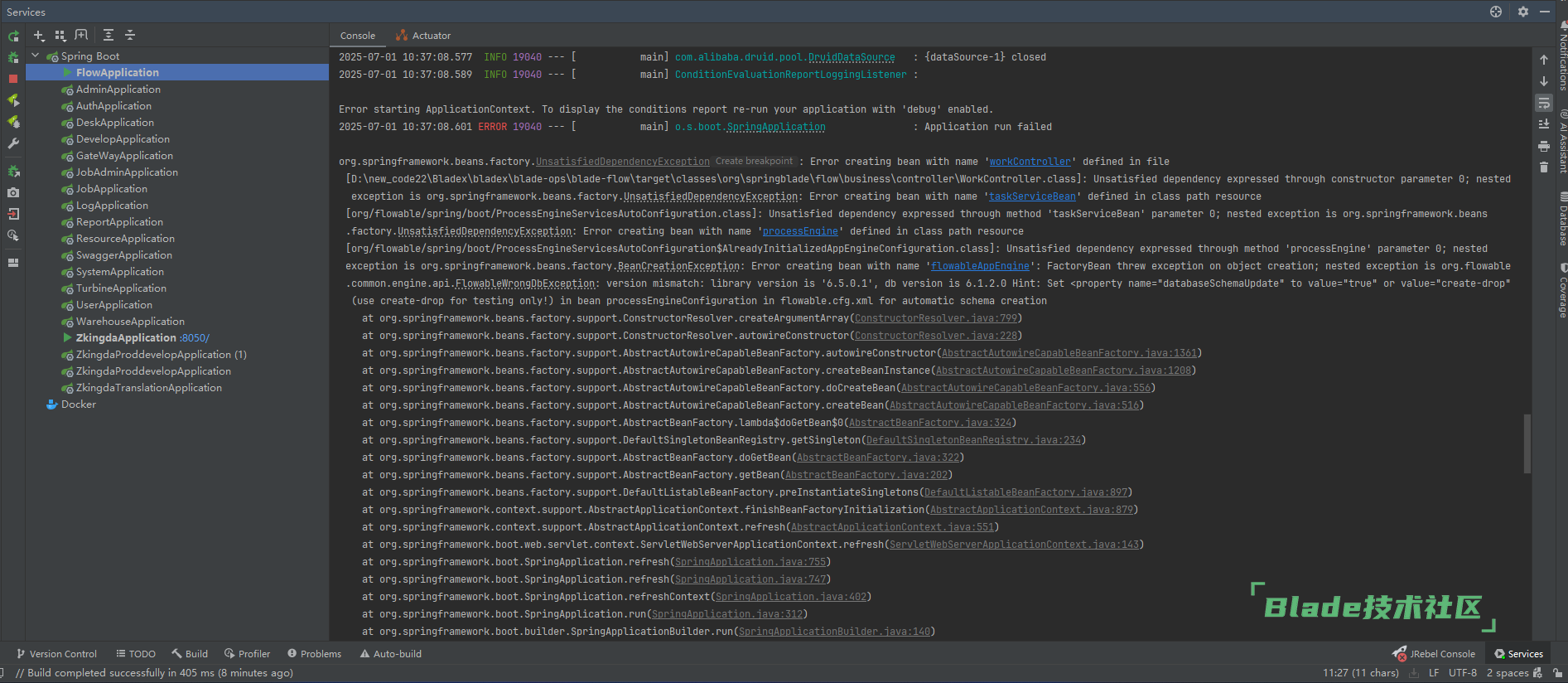Click Scroll Down arrow in console gutter
The height and width of the screenshot is (683, 1568).
1544,81
